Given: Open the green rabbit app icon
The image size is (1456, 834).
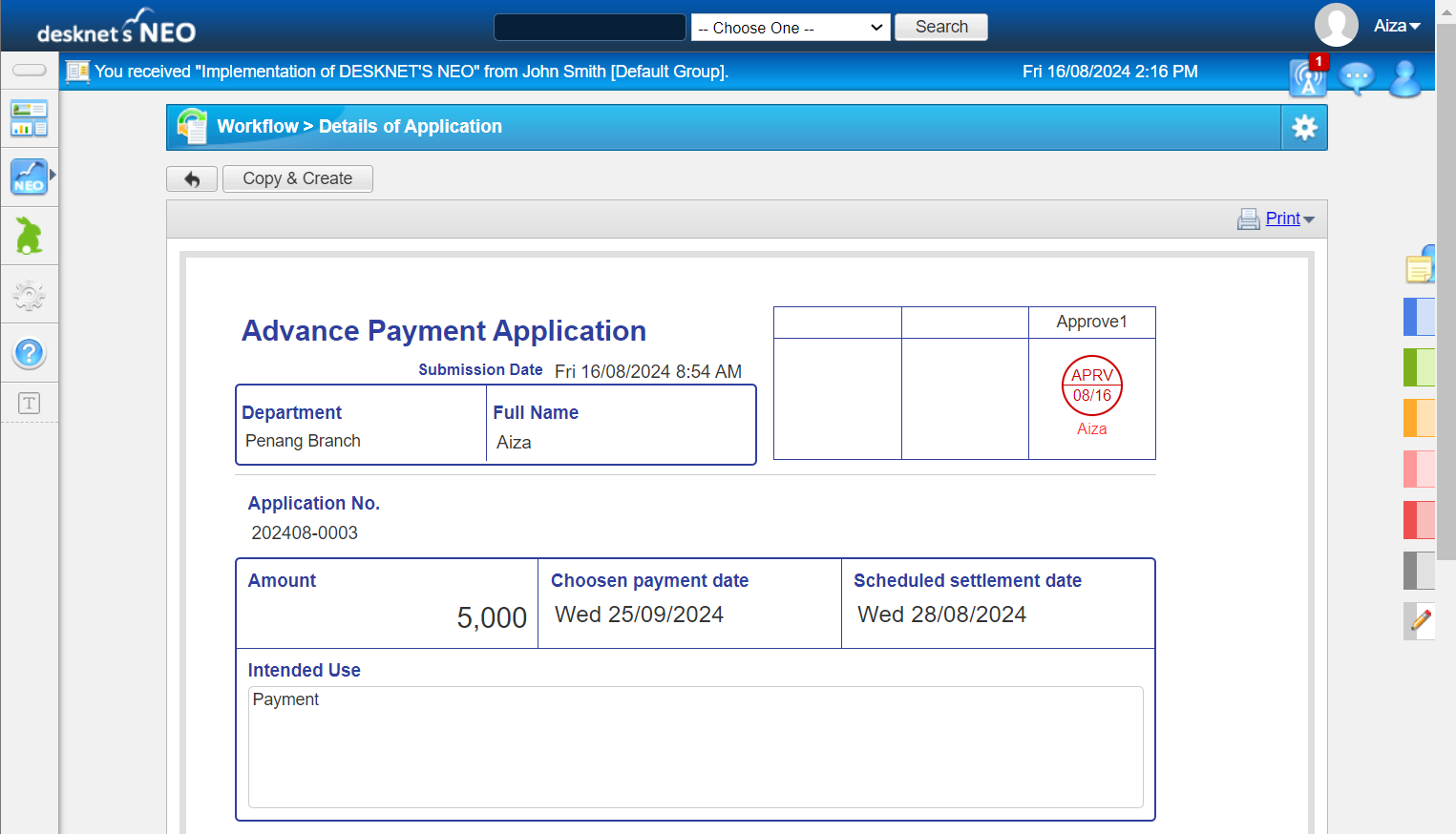Looking at the screenshot, I should (x=29, y=236).
